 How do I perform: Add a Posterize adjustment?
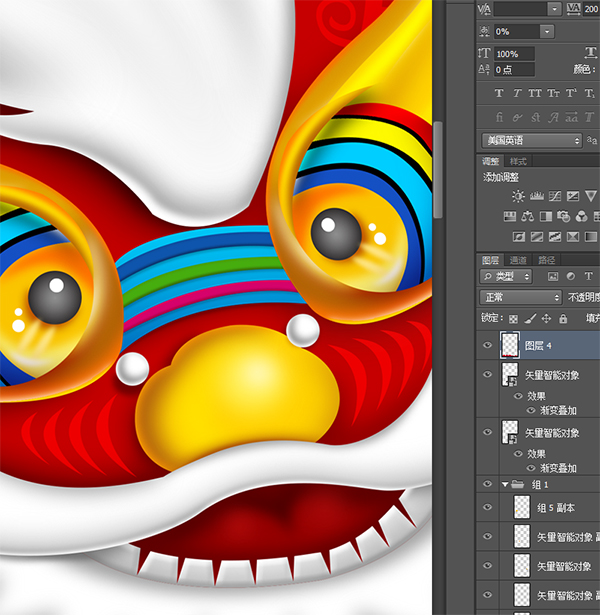point(536,237)
